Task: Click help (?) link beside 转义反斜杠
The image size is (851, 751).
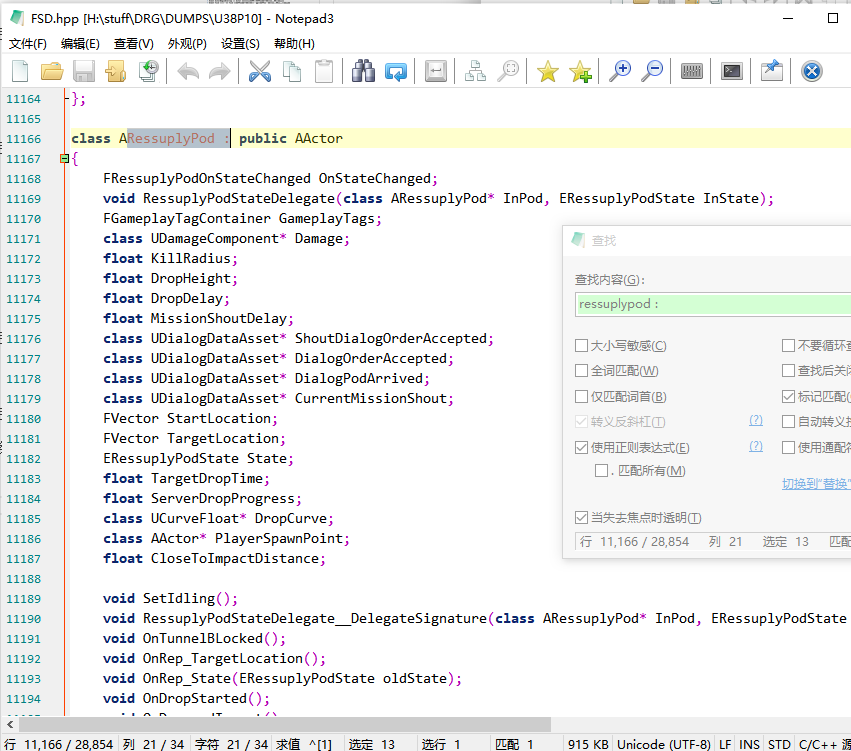Action: pos(756,421)
